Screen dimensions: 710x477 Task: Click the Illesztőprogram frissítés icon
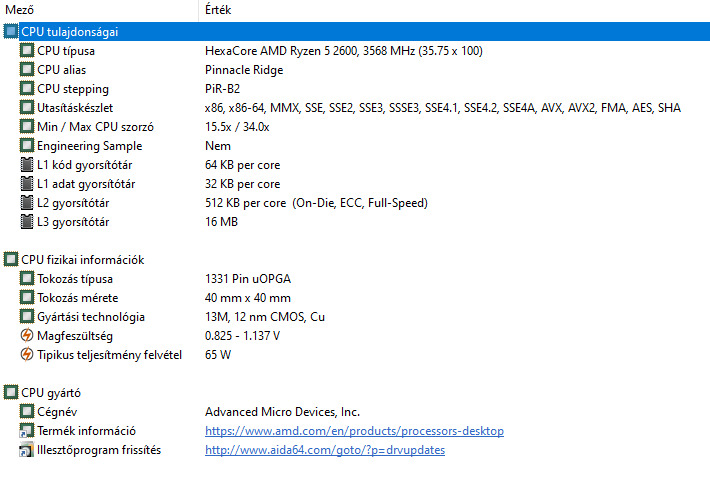[x=27, y=450]
